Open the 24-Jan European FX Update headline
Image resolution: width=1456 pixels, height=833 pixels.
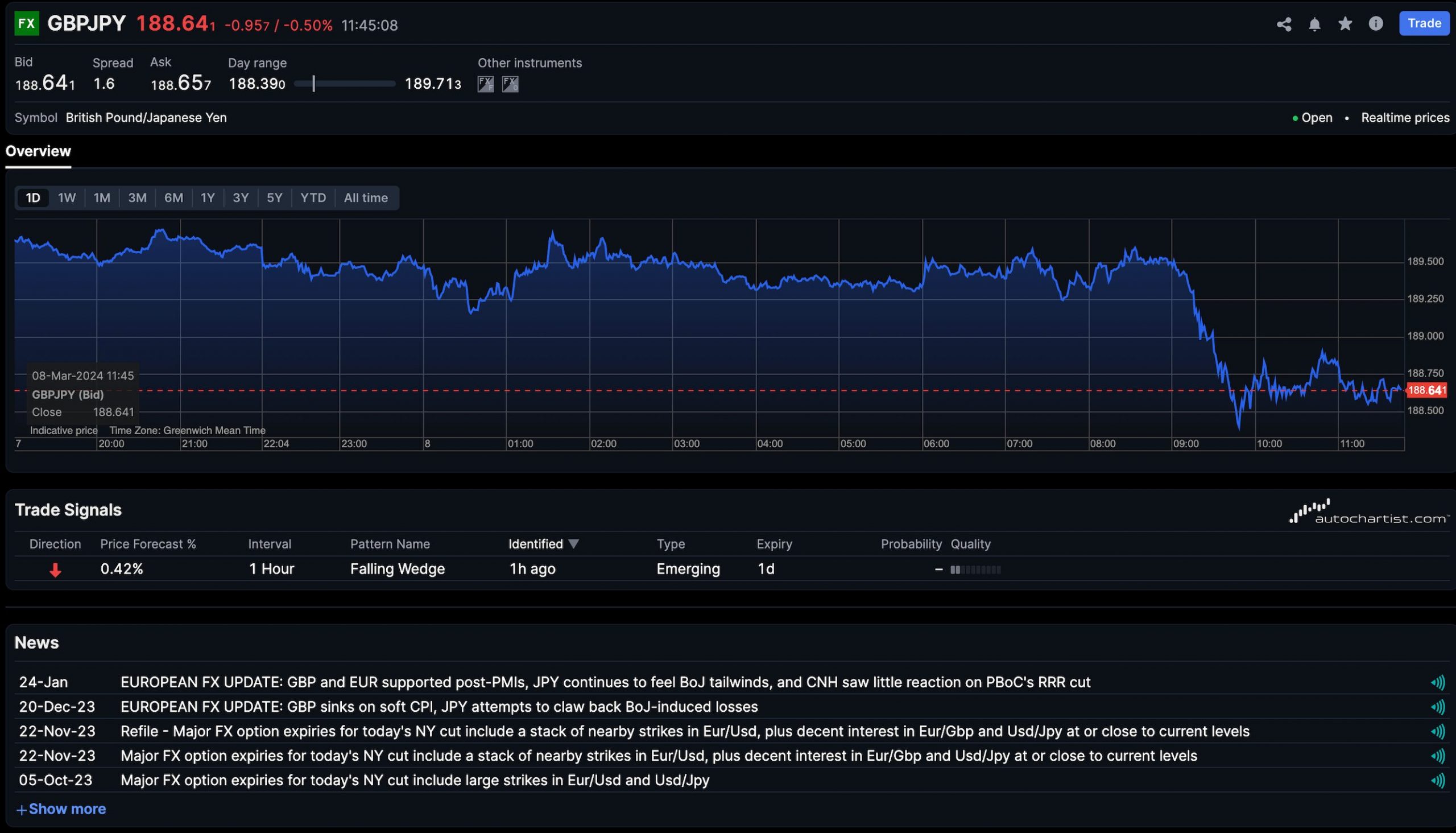pyautogui.click(x=606, y=683)
